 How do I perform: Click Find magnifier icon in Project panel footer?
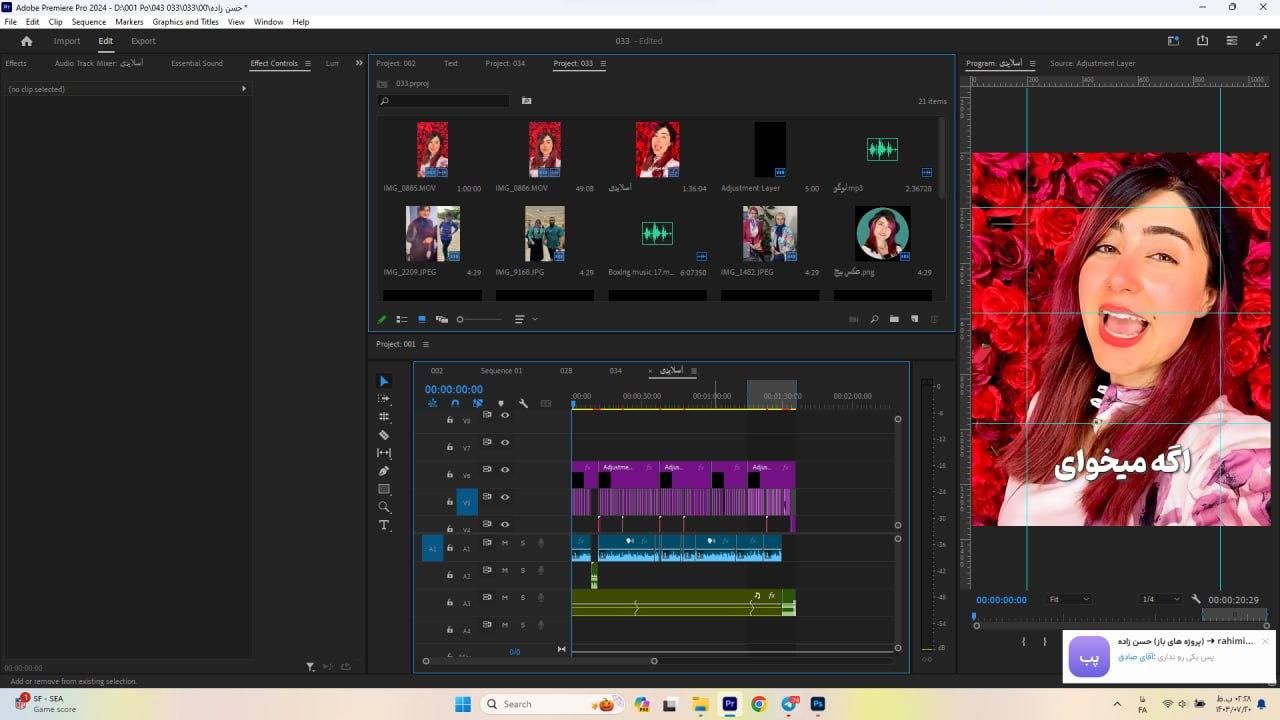click(x=874, y=319)
